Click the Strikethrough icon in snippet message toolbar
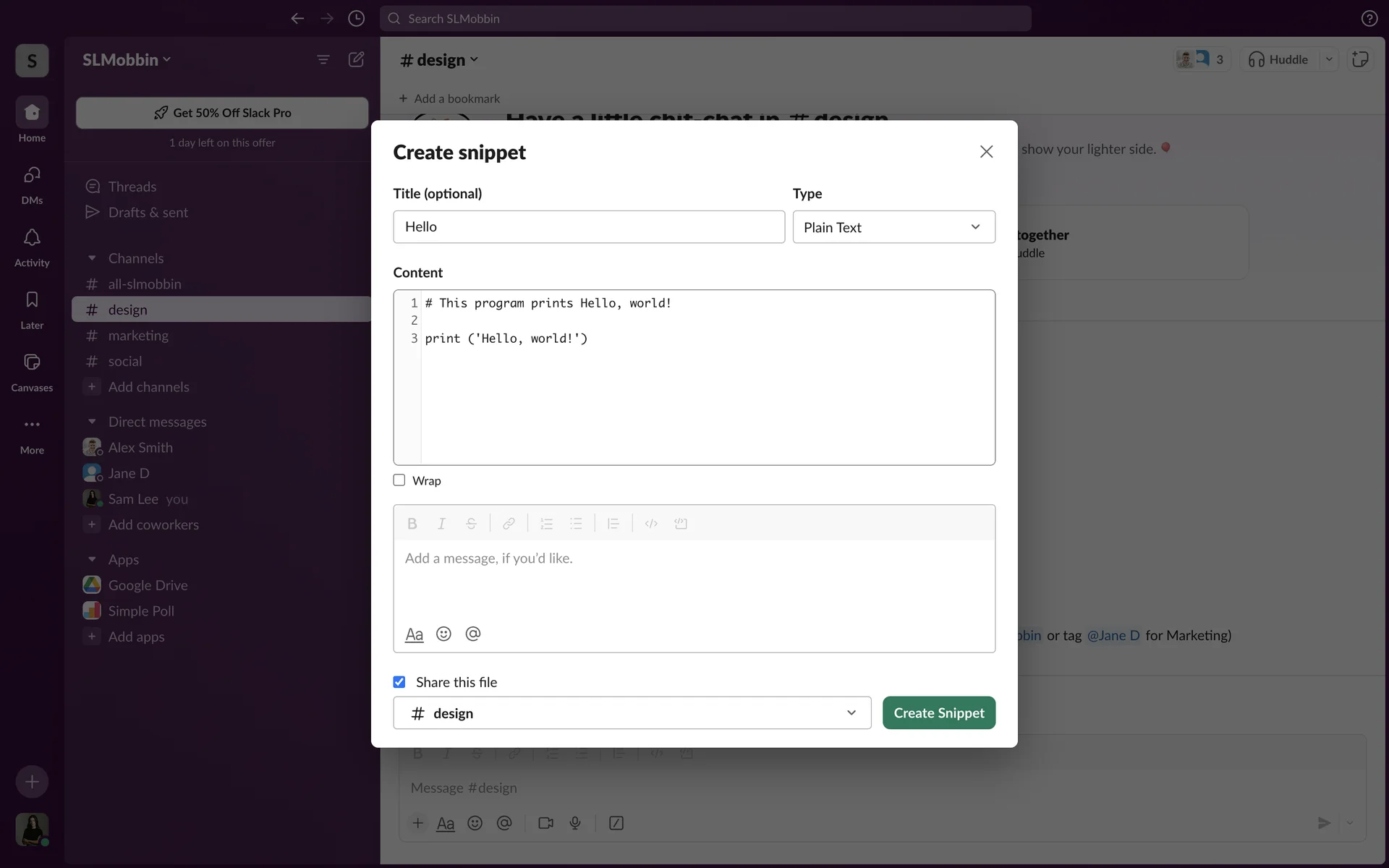Viewport: 1389px width, 868px height. click(x=471, y=524)
